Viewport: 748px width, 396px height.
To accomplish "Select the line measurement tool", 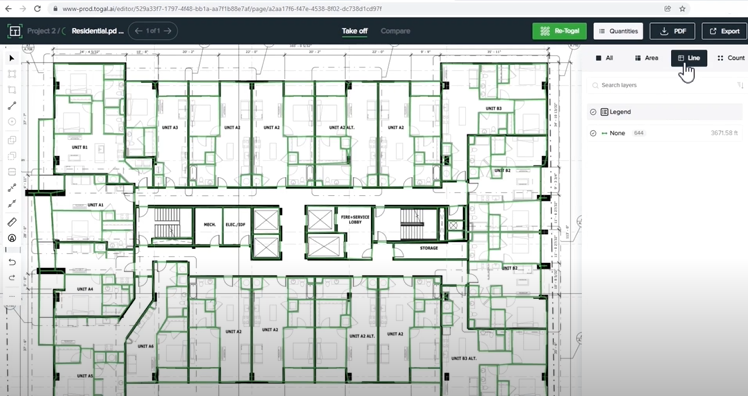I will pyautogui.click(x=12, y=105).
